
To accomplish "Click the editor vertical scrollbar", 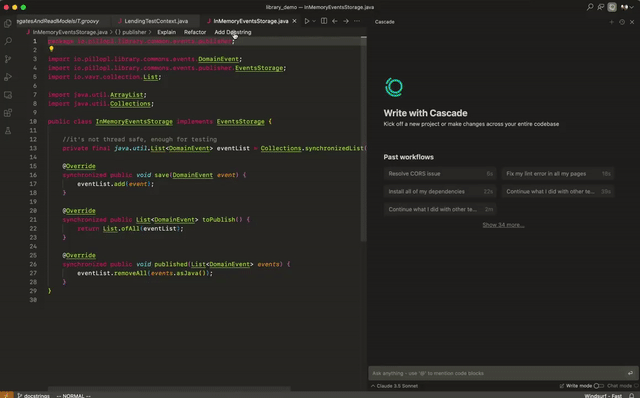I will pos(364,139).
